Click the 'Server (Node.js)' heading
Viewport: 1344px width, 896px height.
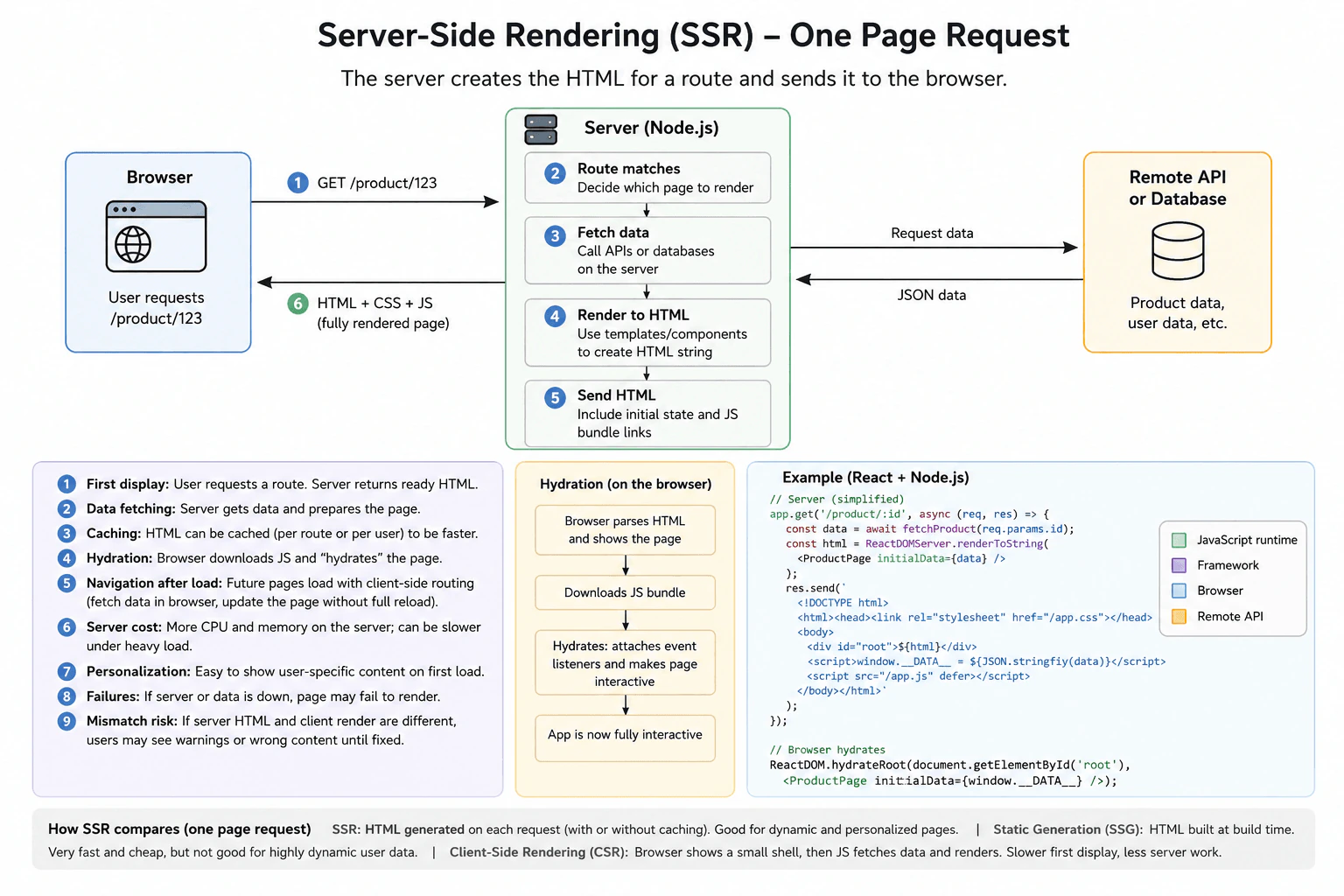click(651, 128)
